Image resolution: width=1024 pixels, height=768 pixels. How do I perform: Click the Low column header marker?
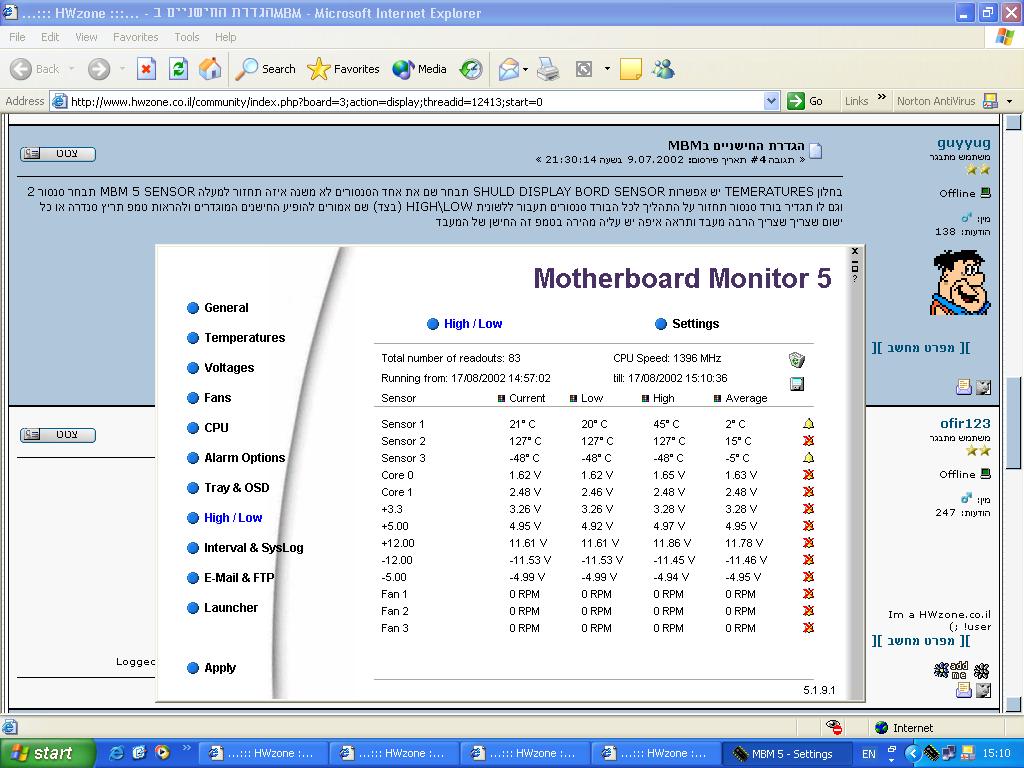tap(573, 398)
